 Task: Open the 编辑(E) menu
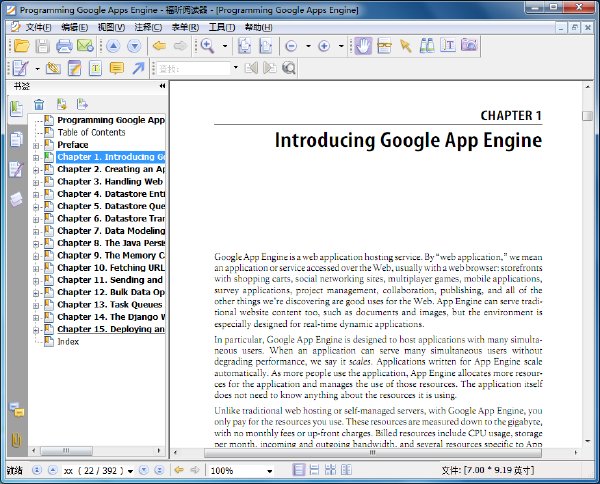coord(75,28)
